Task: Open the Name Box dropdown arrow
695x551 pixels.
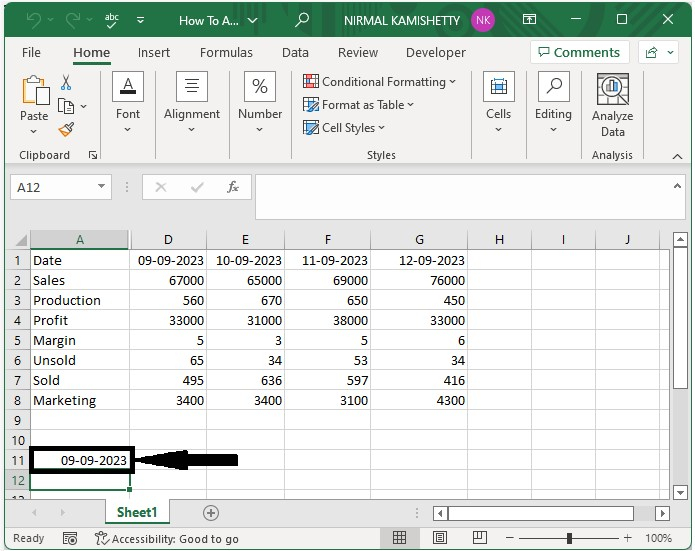Action: pyautogui.click(x=102, y=187)
